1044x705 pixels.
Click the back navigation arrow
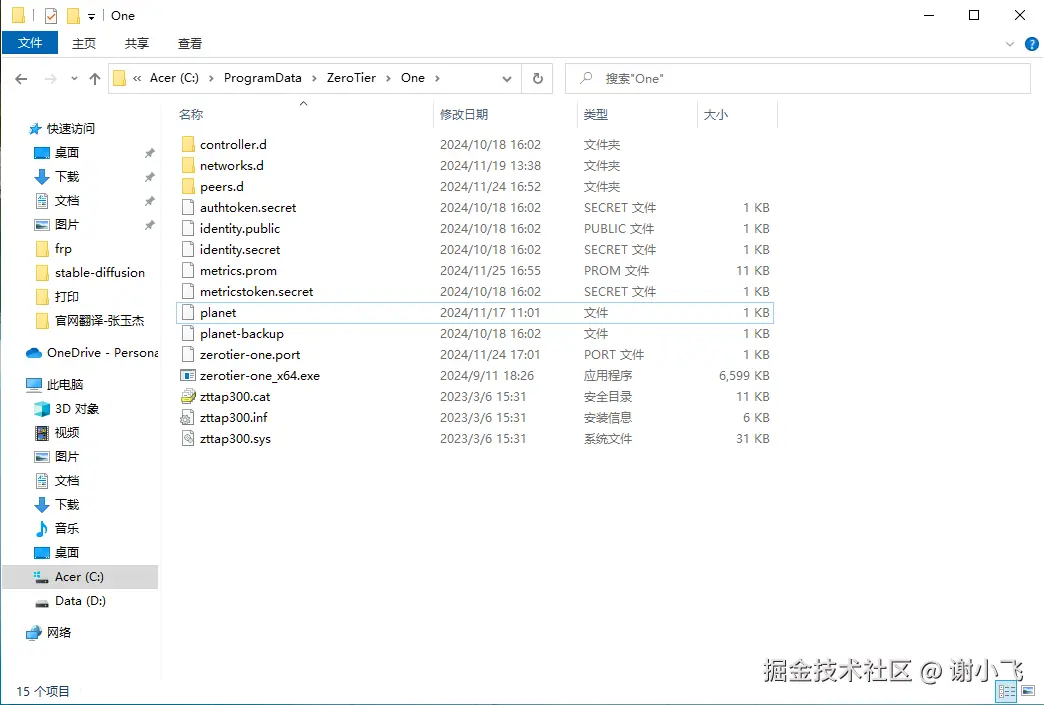[20, 78]
